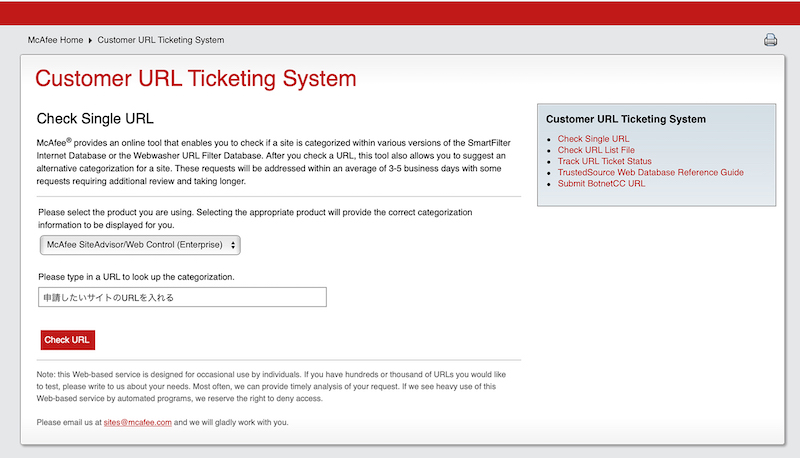Click the red page title heading
800x458 pixels.
click(x=195, y=79)
